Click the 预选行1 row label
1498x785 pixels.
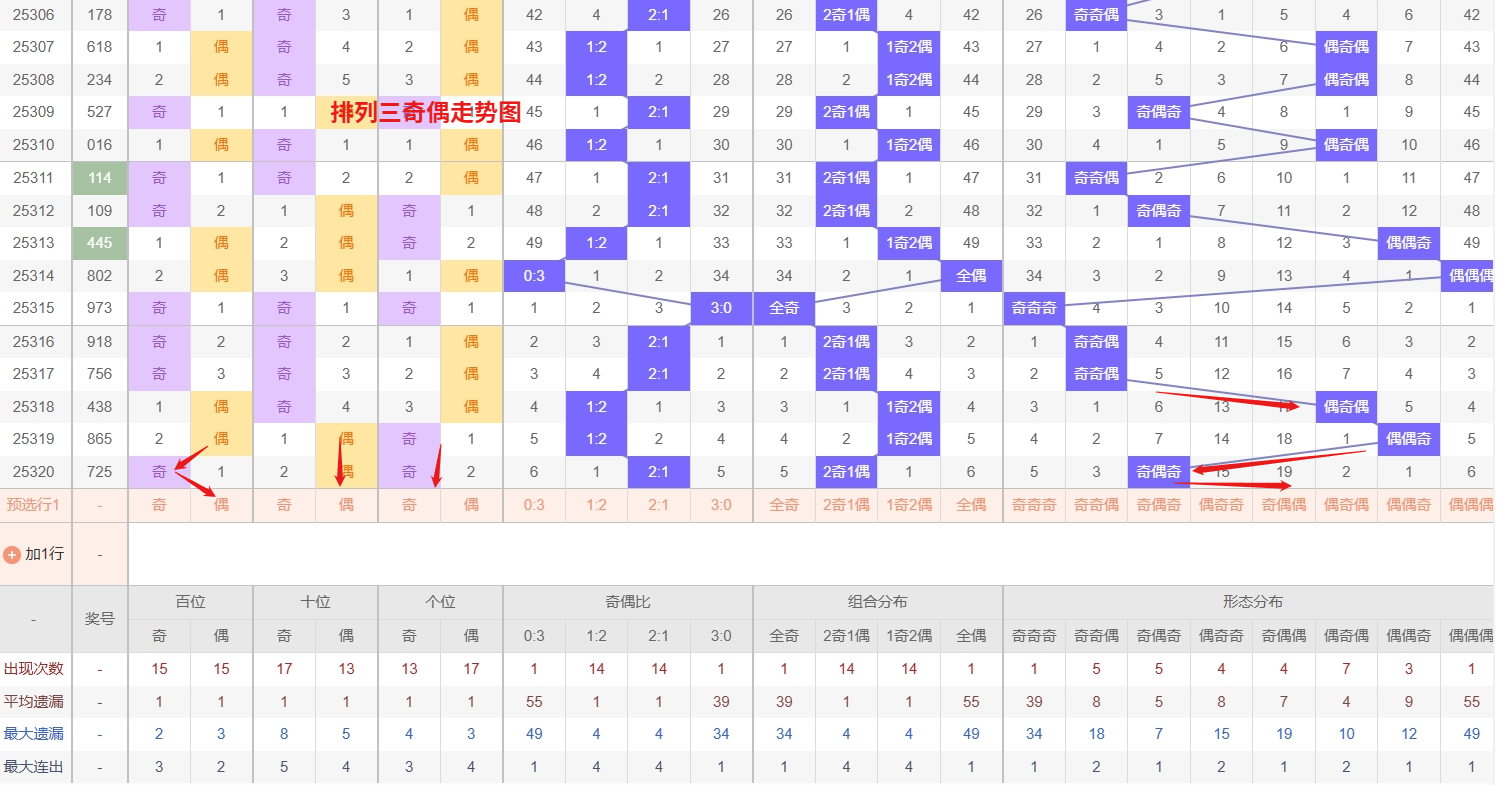click(x=33, y=505)
